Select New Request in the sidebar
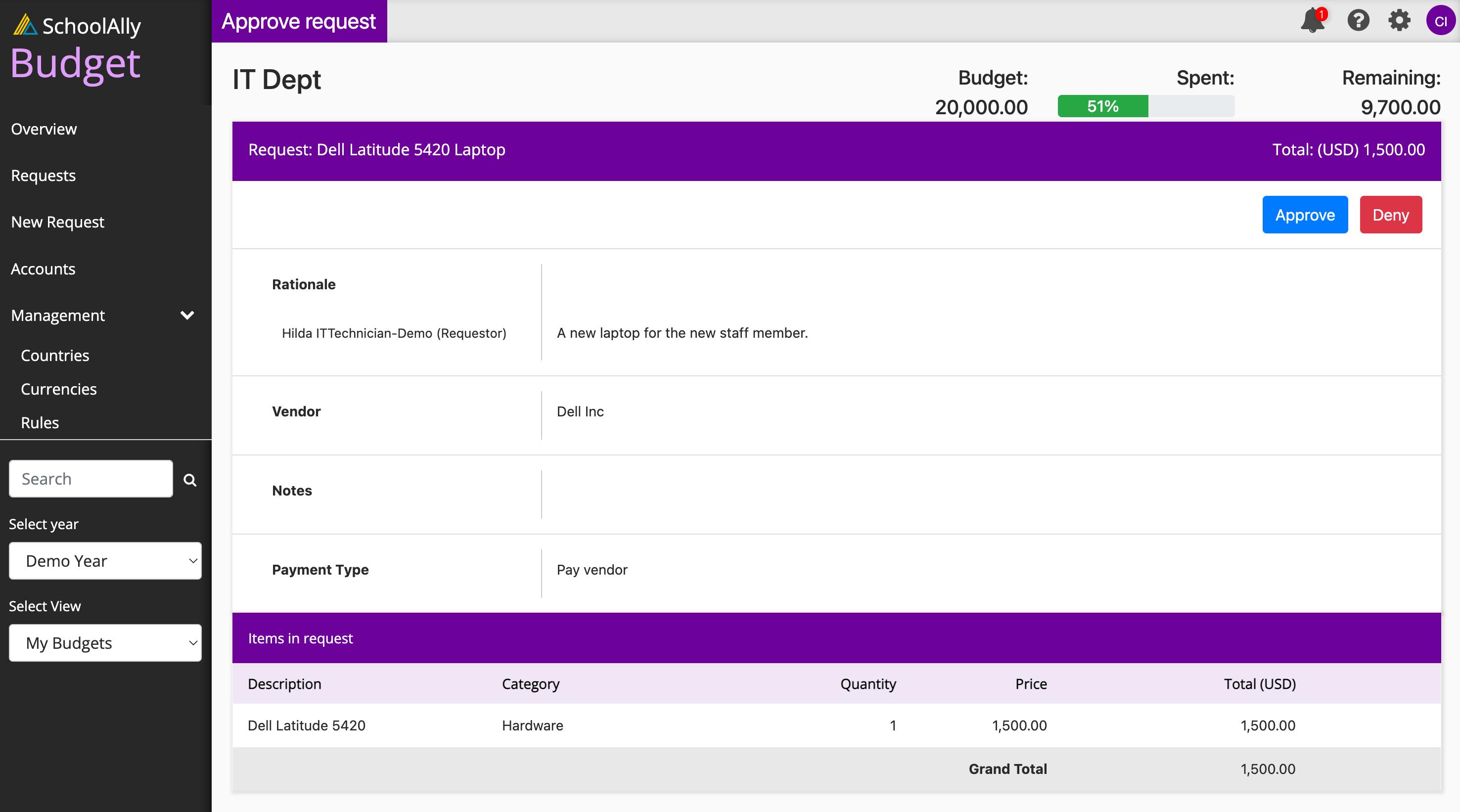This screenshot has height=812, width=1460. [x=58, y=222]
